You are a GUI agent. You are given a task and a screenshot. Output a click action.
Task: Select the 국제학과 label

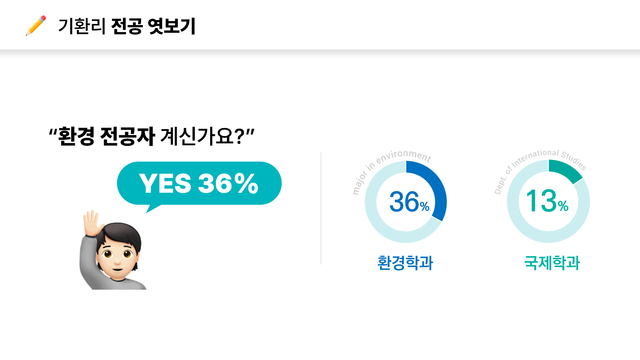pos(552,263)
